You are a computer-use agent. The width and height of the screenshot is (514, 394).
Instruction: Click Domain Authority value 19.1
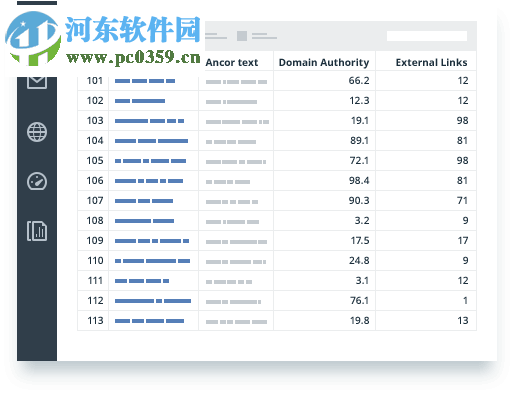[x=360, y=121]
